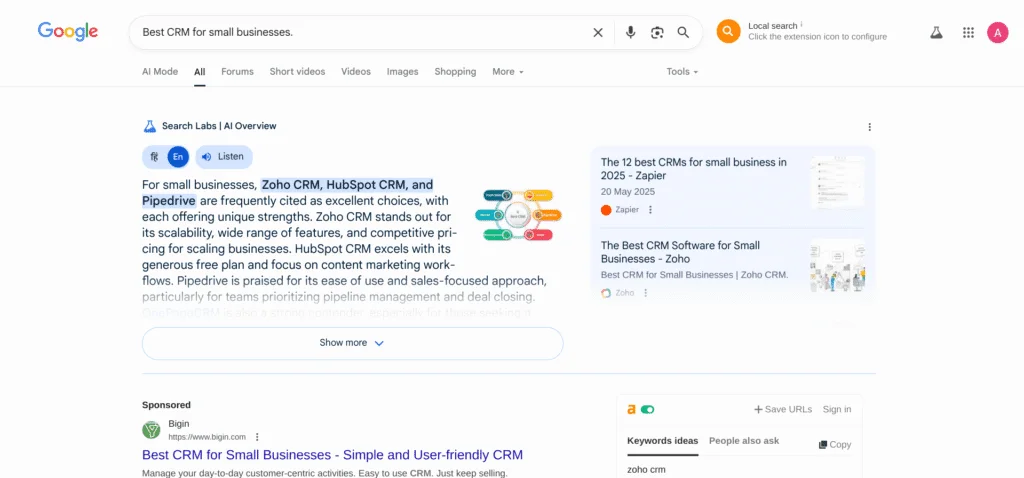Open Google Lens image search icon
This screenshot has width=1024, height=478.
click(657, 32)
